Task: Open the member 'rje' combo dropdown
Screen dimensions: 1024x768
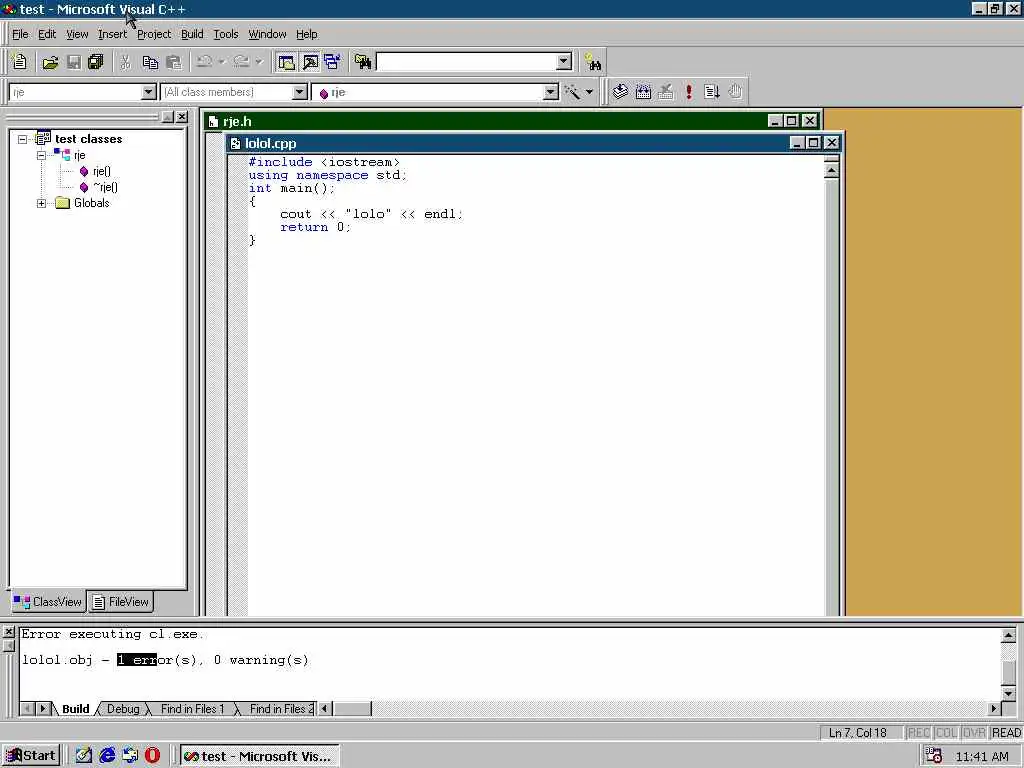Action: click(x=551, y=92)
